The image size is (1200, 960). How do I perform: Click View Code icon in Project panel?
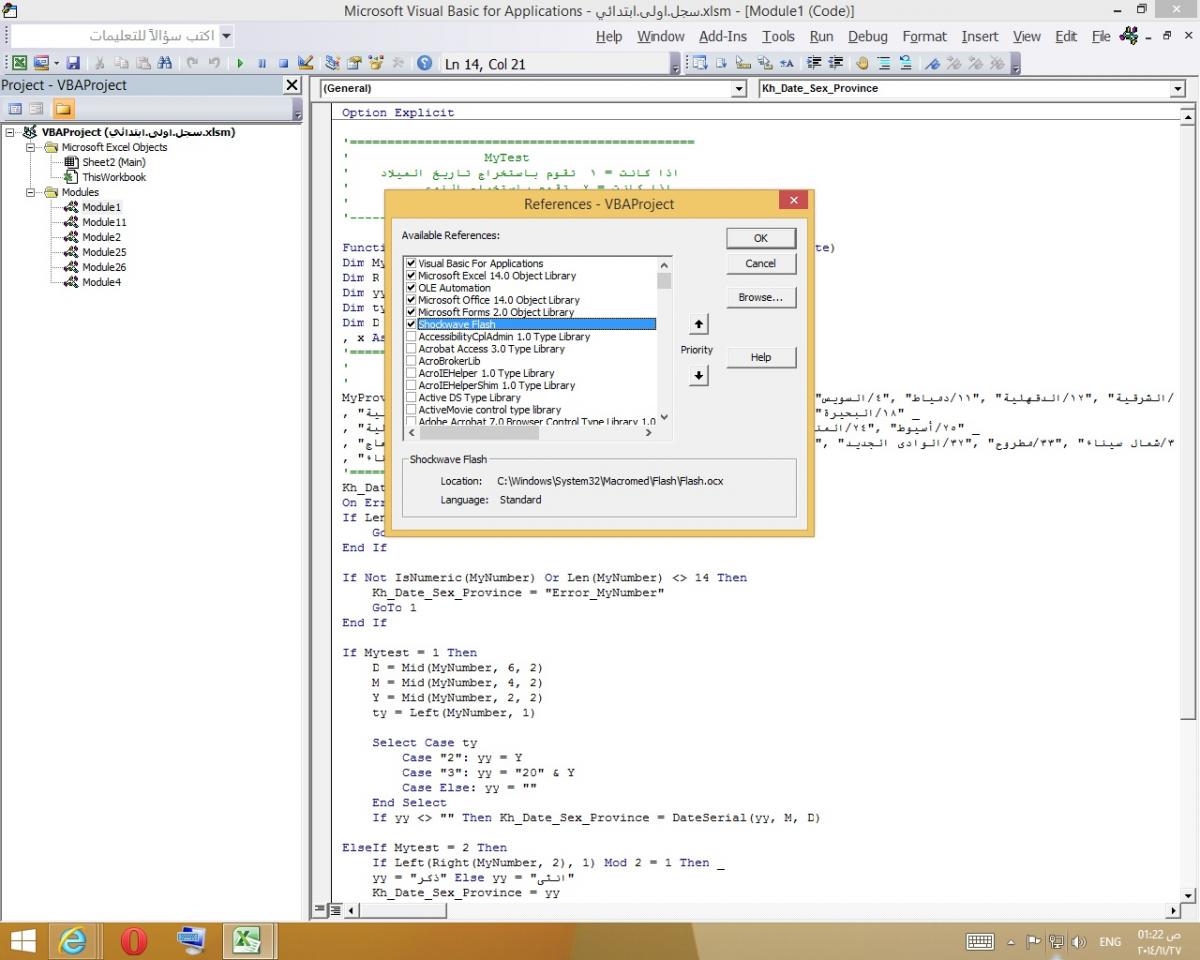coord(15,109)
